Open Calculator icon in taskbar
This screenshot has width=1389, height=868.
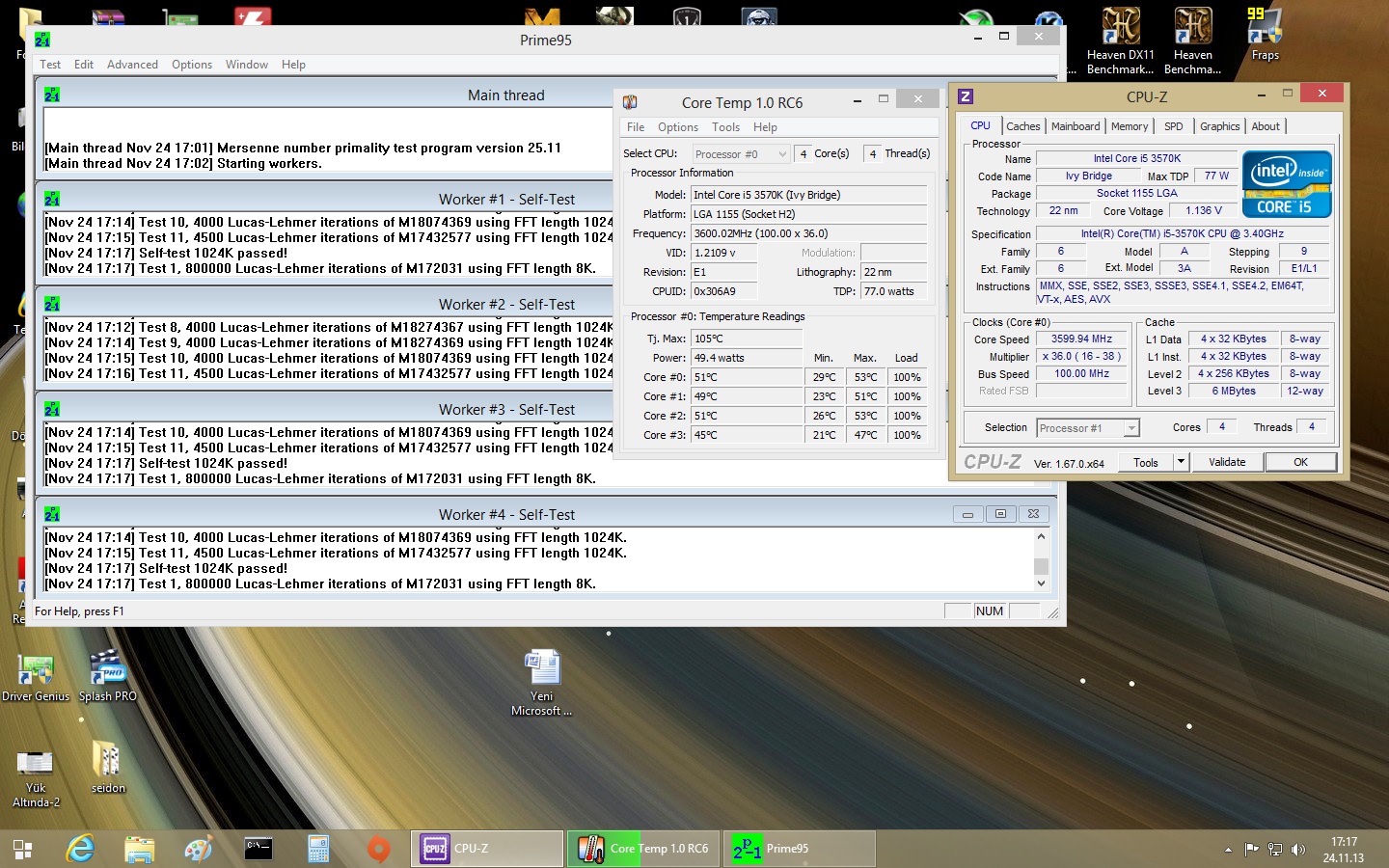[x=318, y=849]
